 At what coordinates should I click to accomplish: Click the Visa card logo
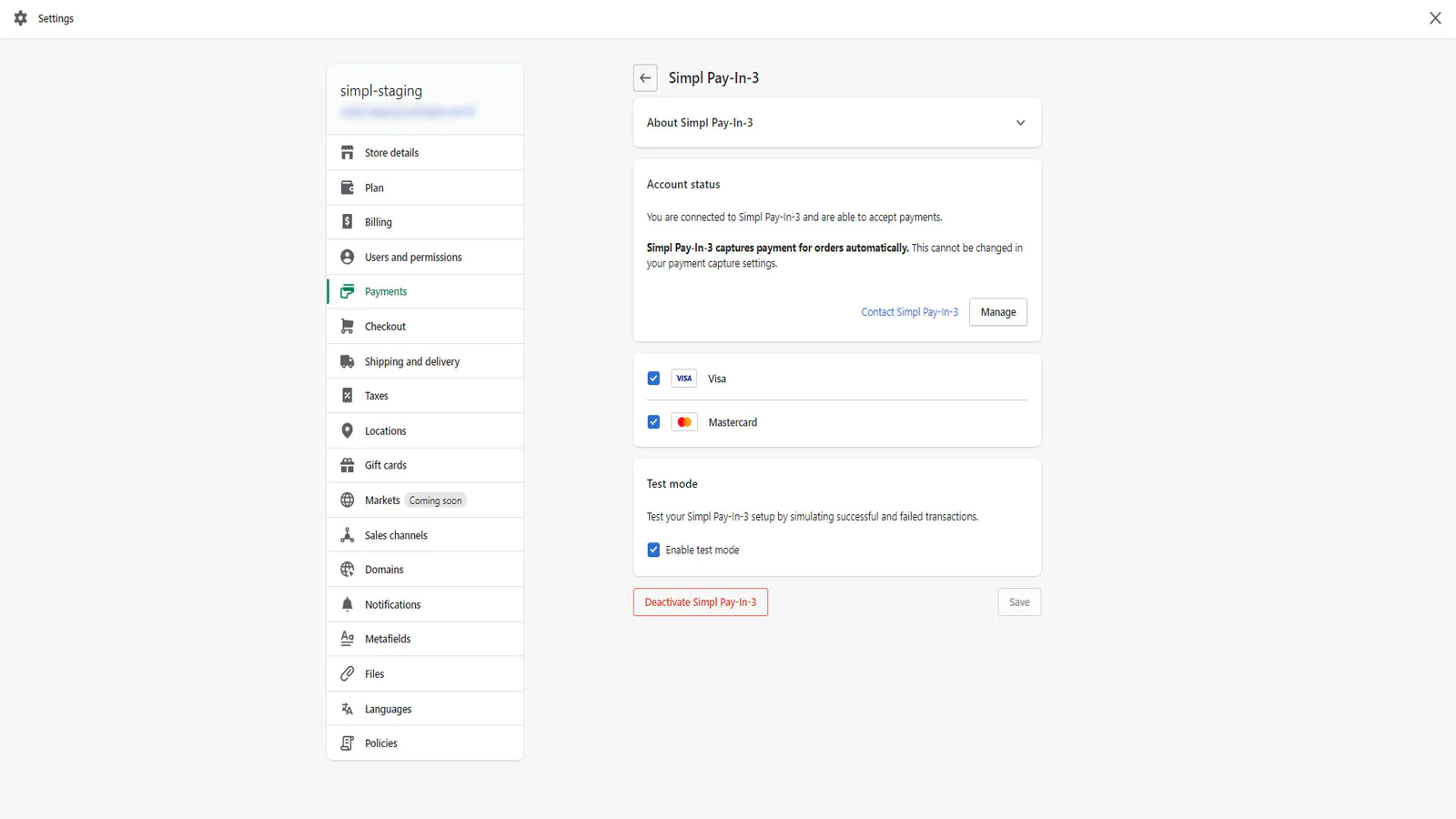pyautogui.click(x=683, y=379)
